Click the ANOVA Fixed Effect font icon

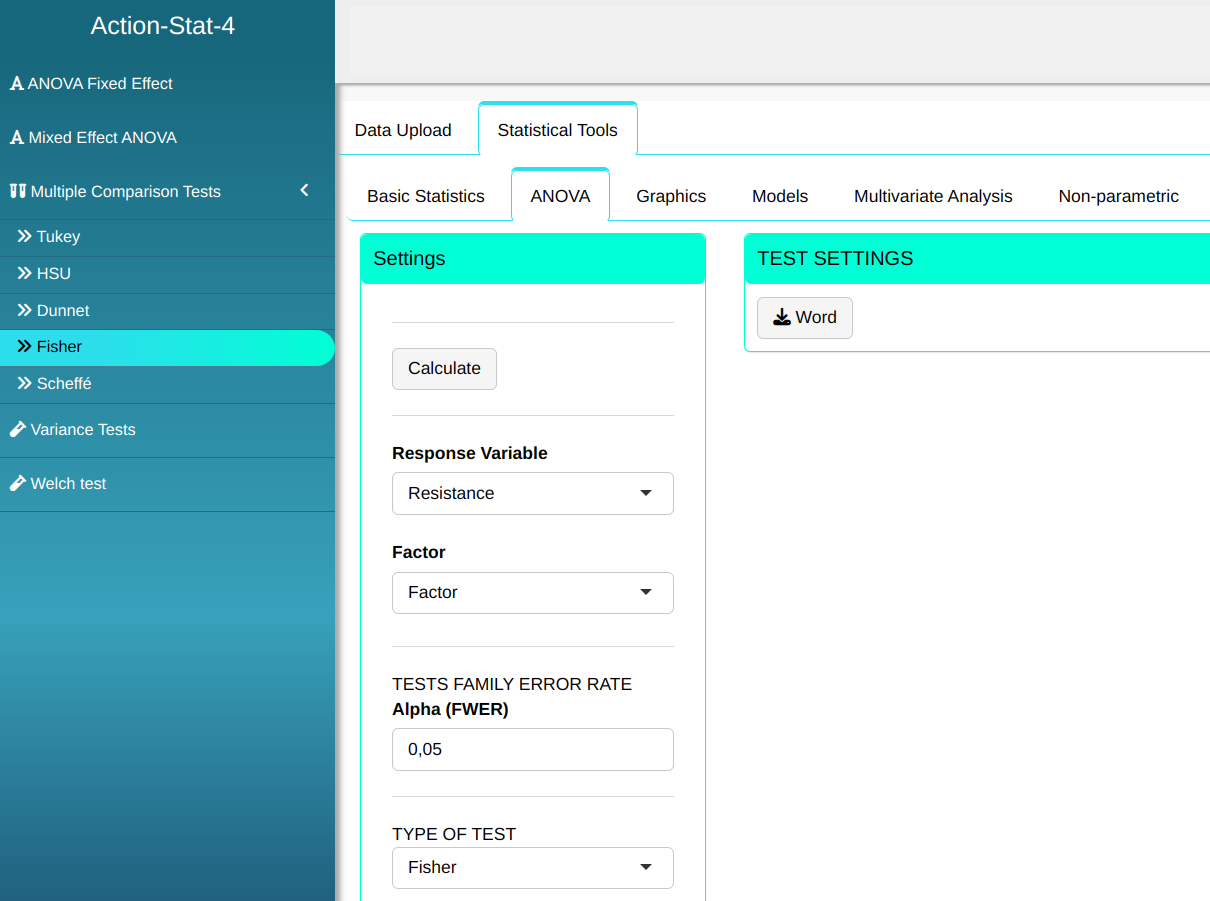coord(16,84)
